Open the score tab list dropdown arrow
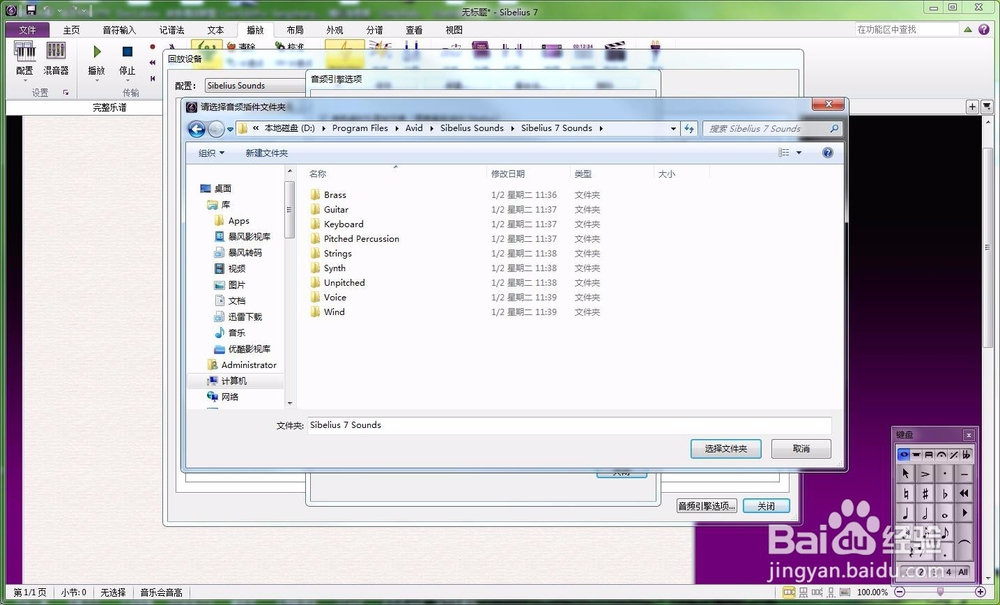1000x605 pixels. [987, 106]
